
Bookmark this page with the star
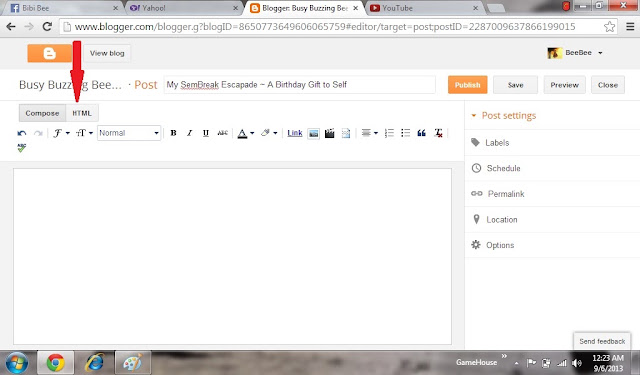(609, 27)
